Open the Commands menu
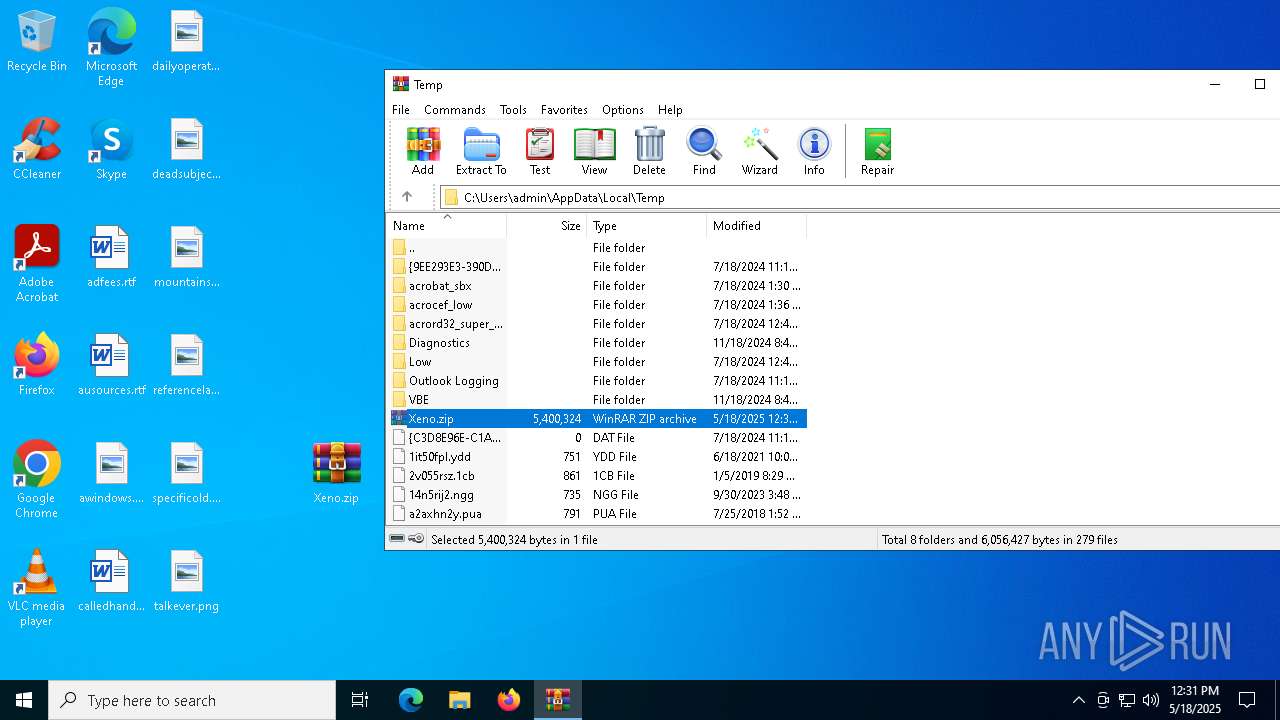 (455, 110)
